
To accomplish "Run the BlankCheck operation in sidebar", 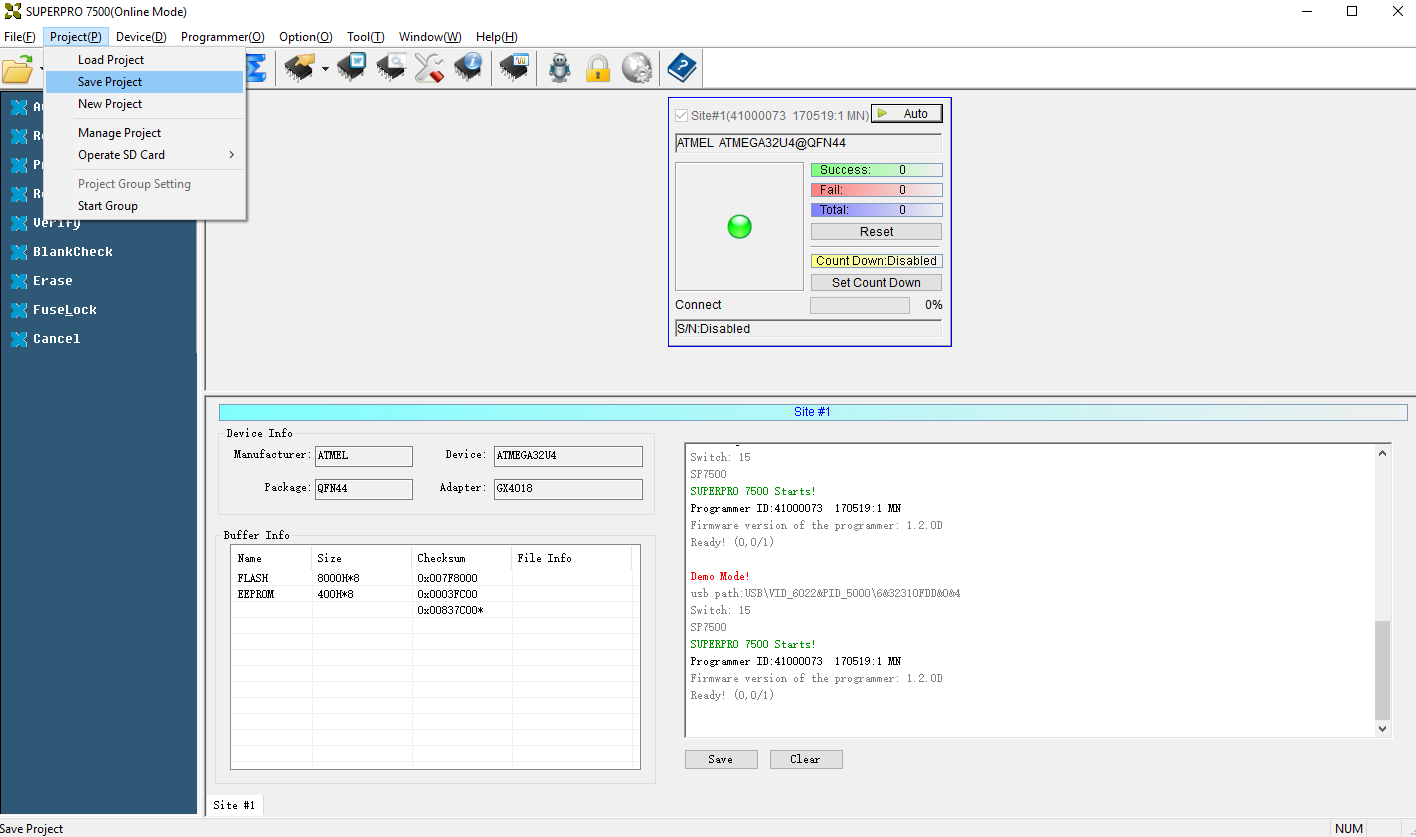I will [72, 252].
